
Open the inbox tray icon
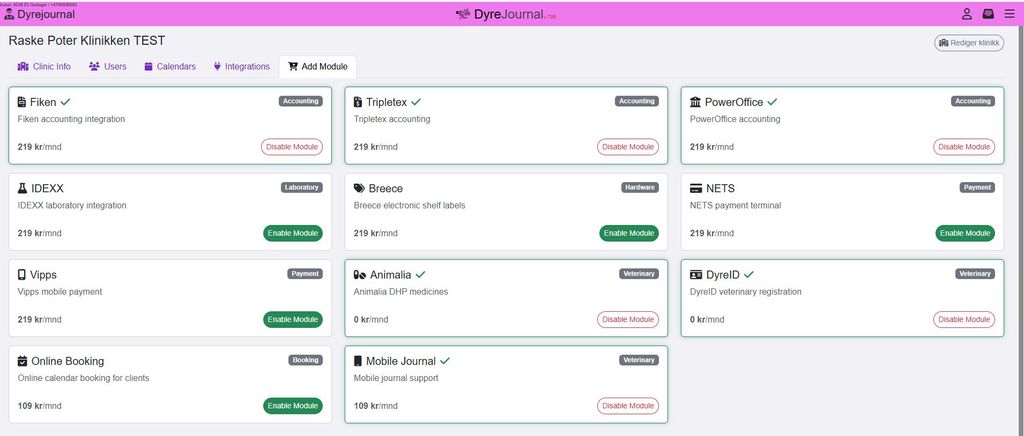coord(988,14)
